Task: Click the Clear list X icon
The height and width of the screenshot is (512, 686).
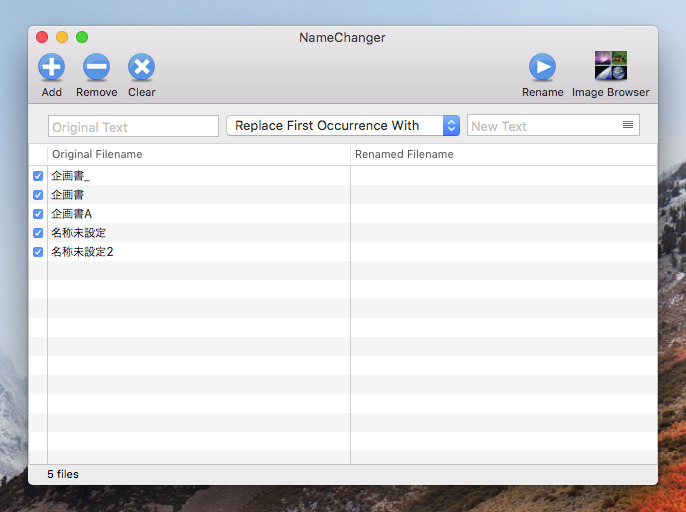Action: click(141, 67)
